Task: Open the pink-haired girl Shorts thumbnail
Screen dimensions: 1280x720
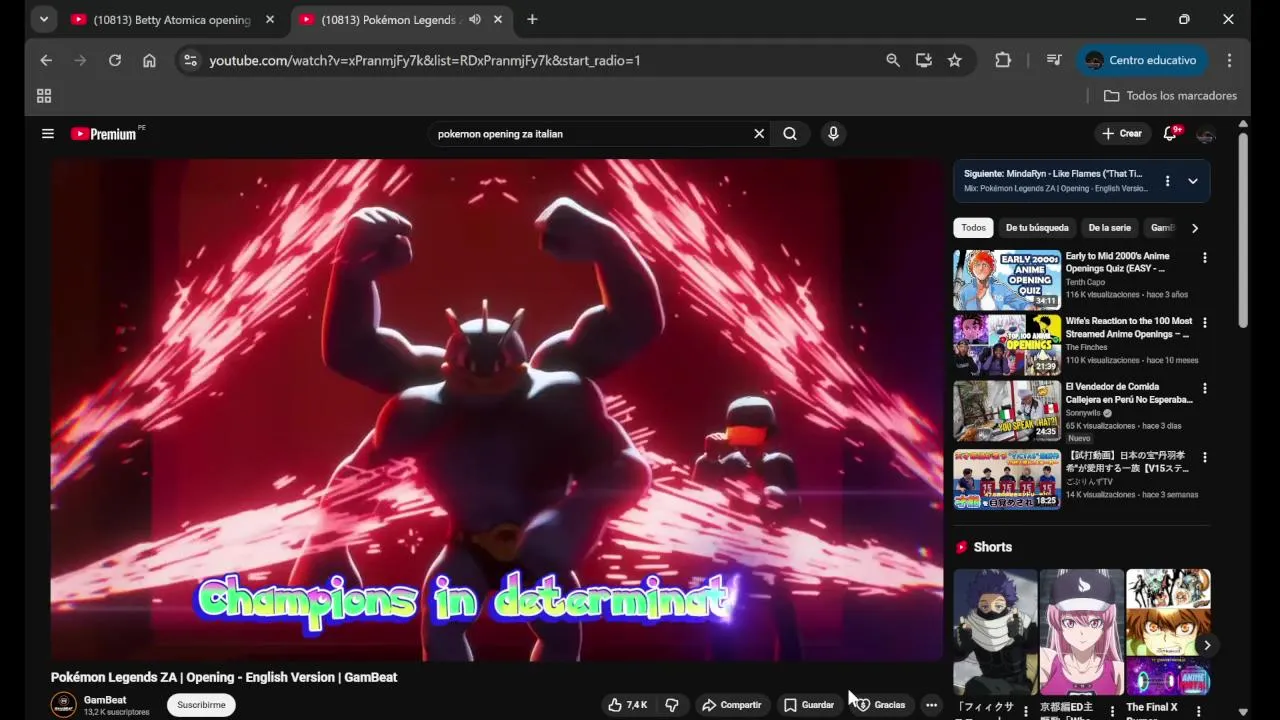Action: [1082, 632]
